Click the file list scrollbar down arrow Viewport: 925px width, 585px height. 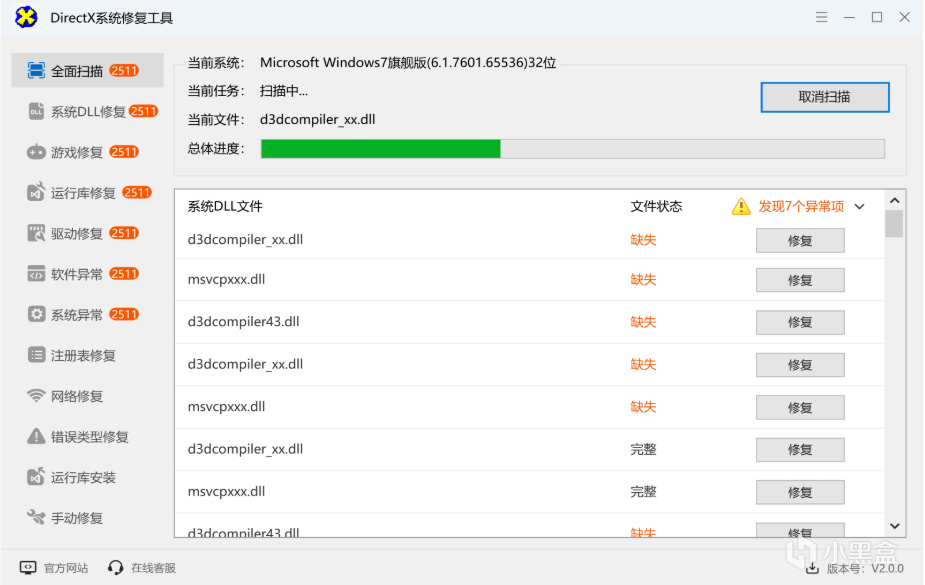click(x=895, y=525)
